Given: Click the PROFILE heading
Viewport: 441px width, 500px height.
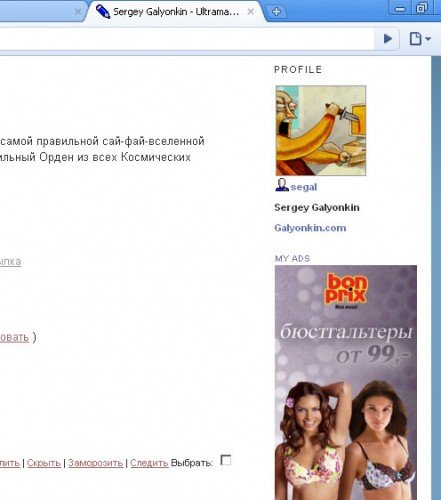Looking at the screenshot, I should click(x=298, y=69).
